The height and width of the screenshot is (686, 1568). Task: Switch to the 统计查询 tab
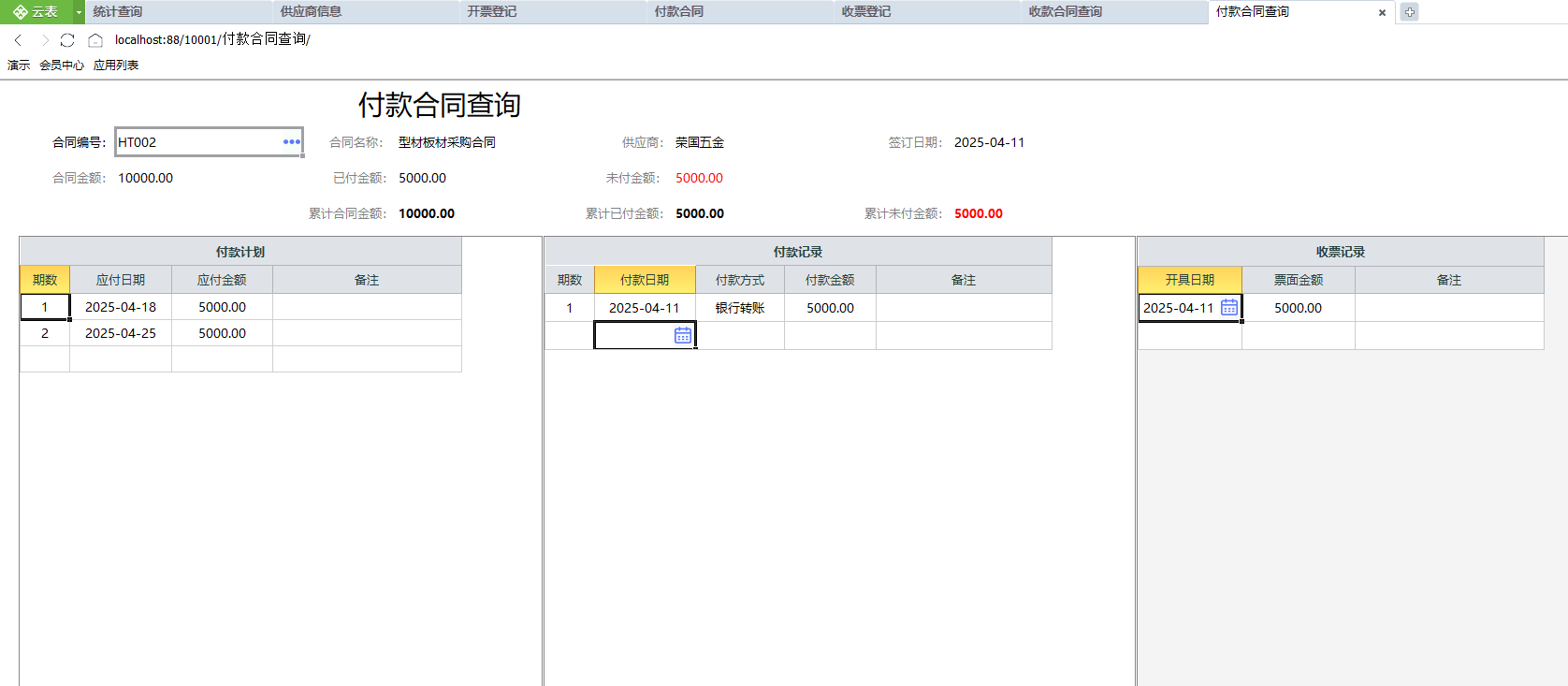[179, 12]
